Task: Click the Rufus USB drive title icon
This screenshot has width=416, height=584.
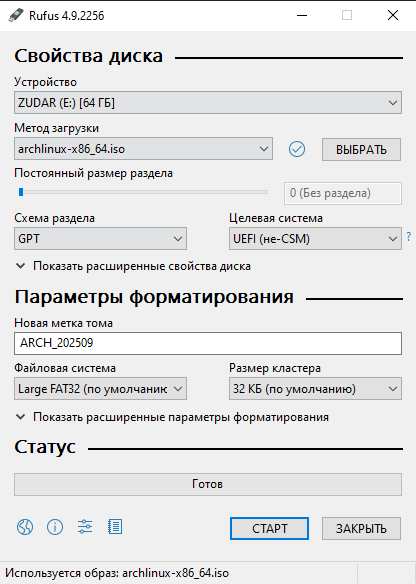Action: (16, 16)
